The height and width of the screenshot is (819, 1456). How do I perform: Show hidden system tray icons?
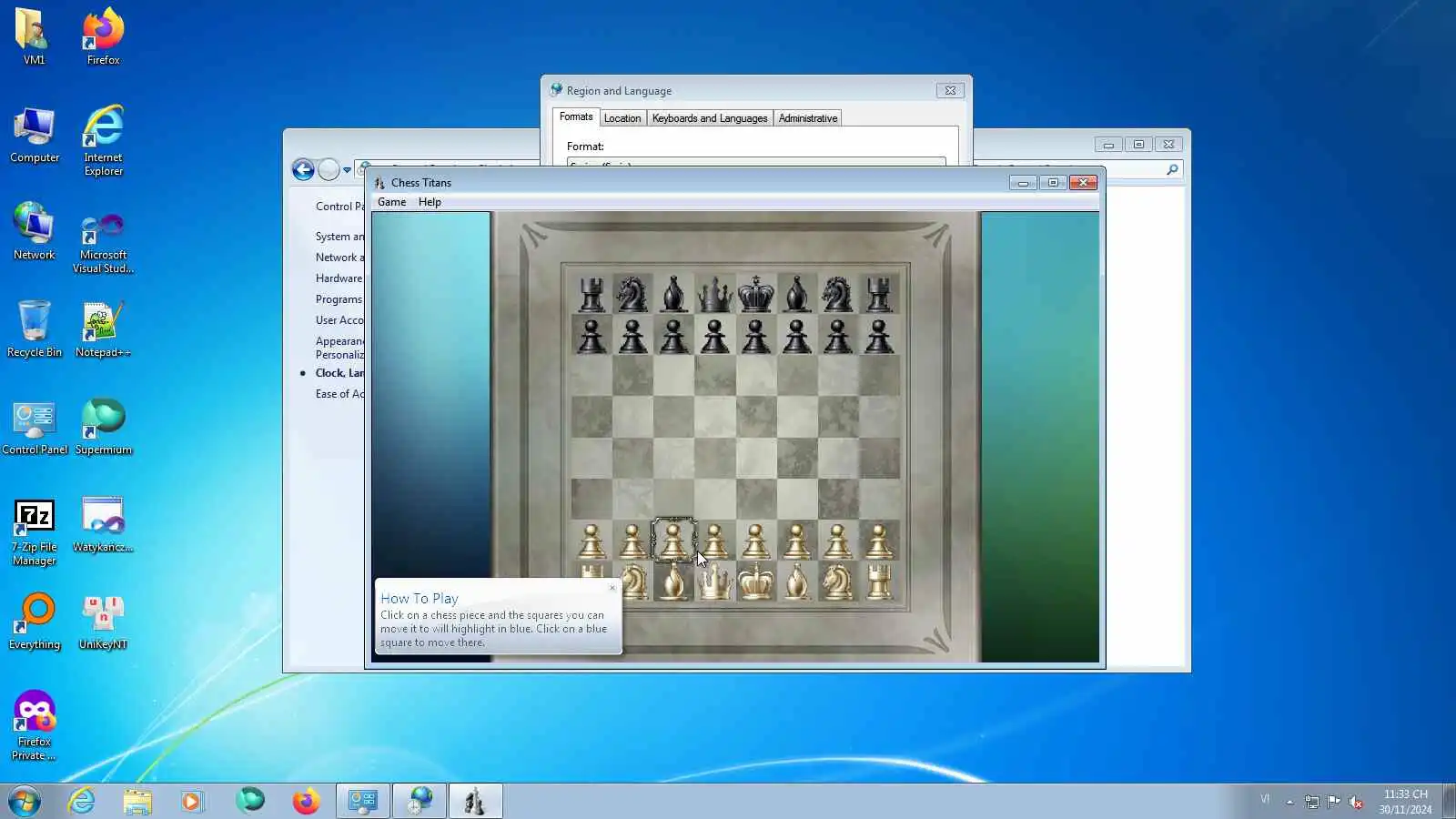(1289, 802)
